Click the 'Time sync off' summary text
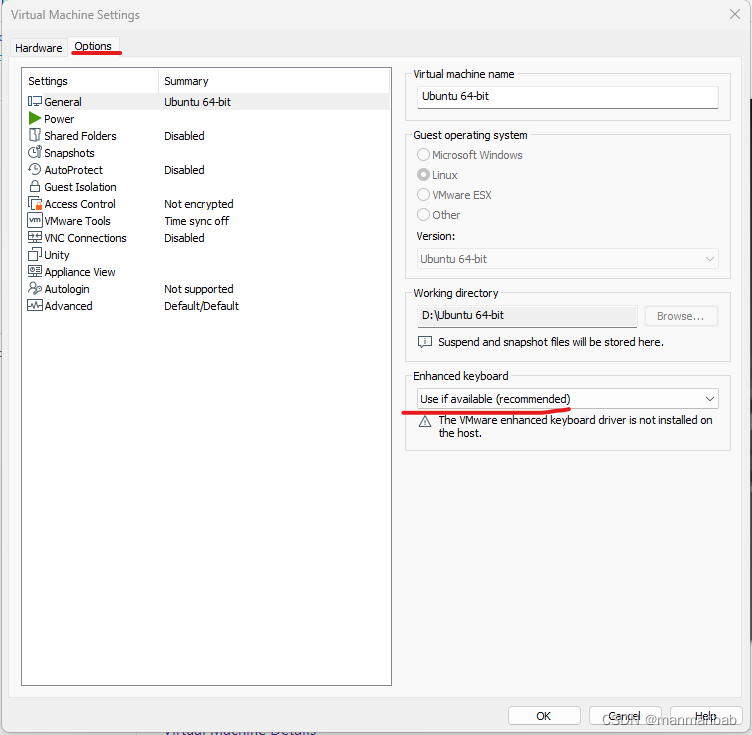The height and width of the screenshot is (735, 752). point(197,221)
